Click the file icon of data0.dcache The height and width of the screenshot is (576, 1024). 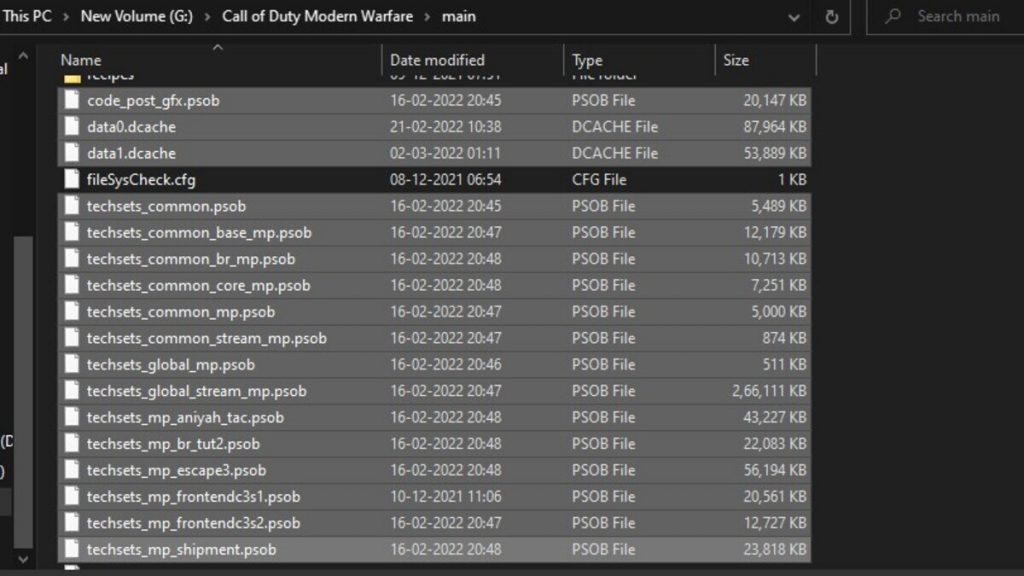click(x=72, y=127)
